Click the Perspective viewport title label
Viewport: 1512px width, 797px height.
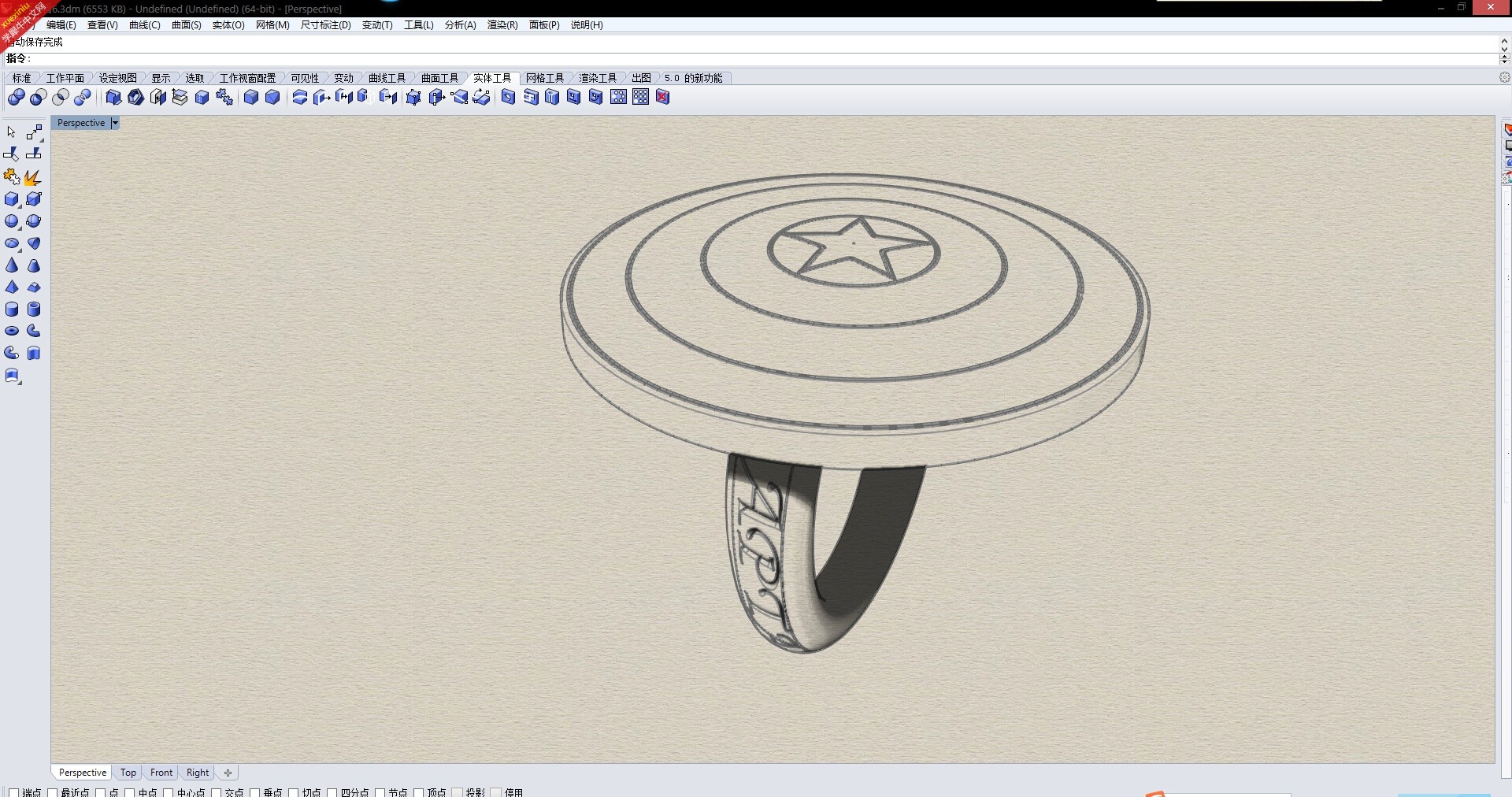[81, 123]
